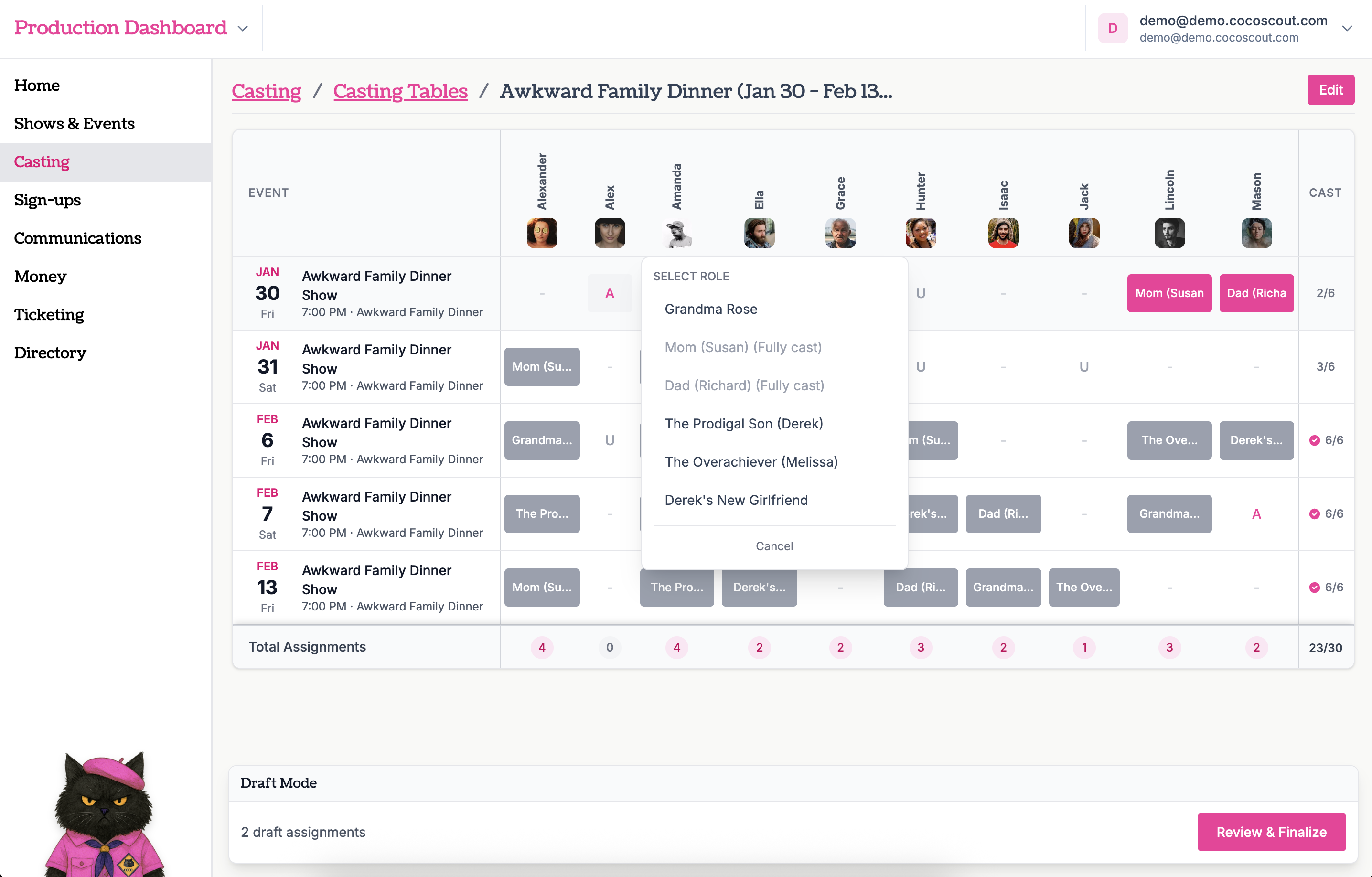Toggle Mason's Feb 7 'A' cell

tap(1256, 514)
